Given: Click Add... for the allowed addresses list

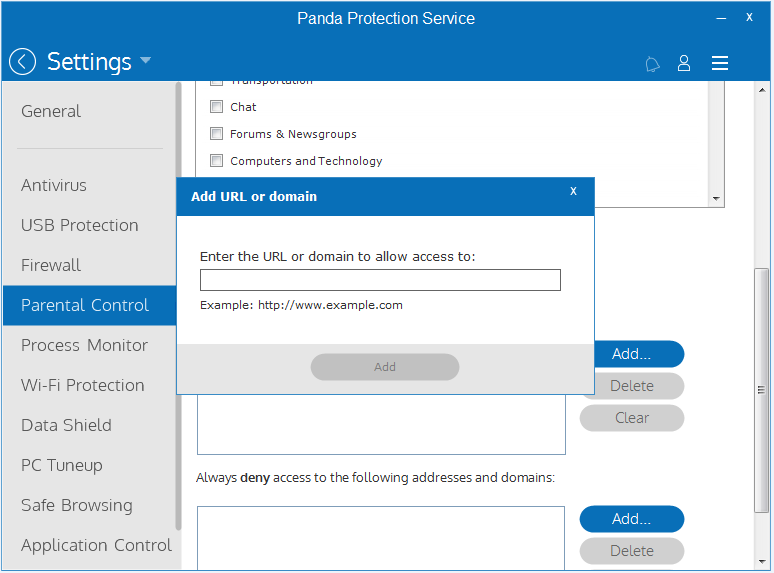Looking at the screenshot, I should (639, 354).
